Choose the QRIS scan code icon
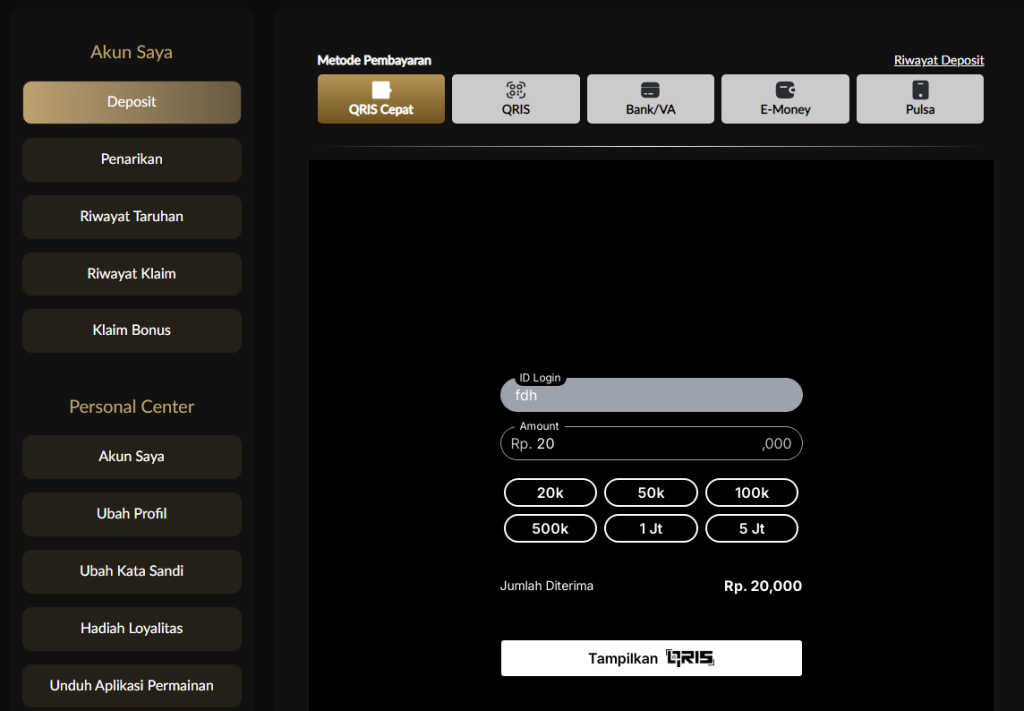1024x711 pixels. click(x=516, y=90)
